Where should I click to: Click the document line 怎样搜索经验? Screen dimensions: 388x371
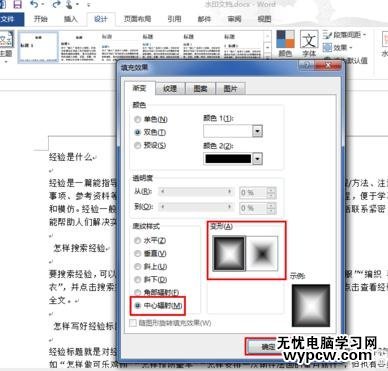pyautogui.click(x=79, y=248)
